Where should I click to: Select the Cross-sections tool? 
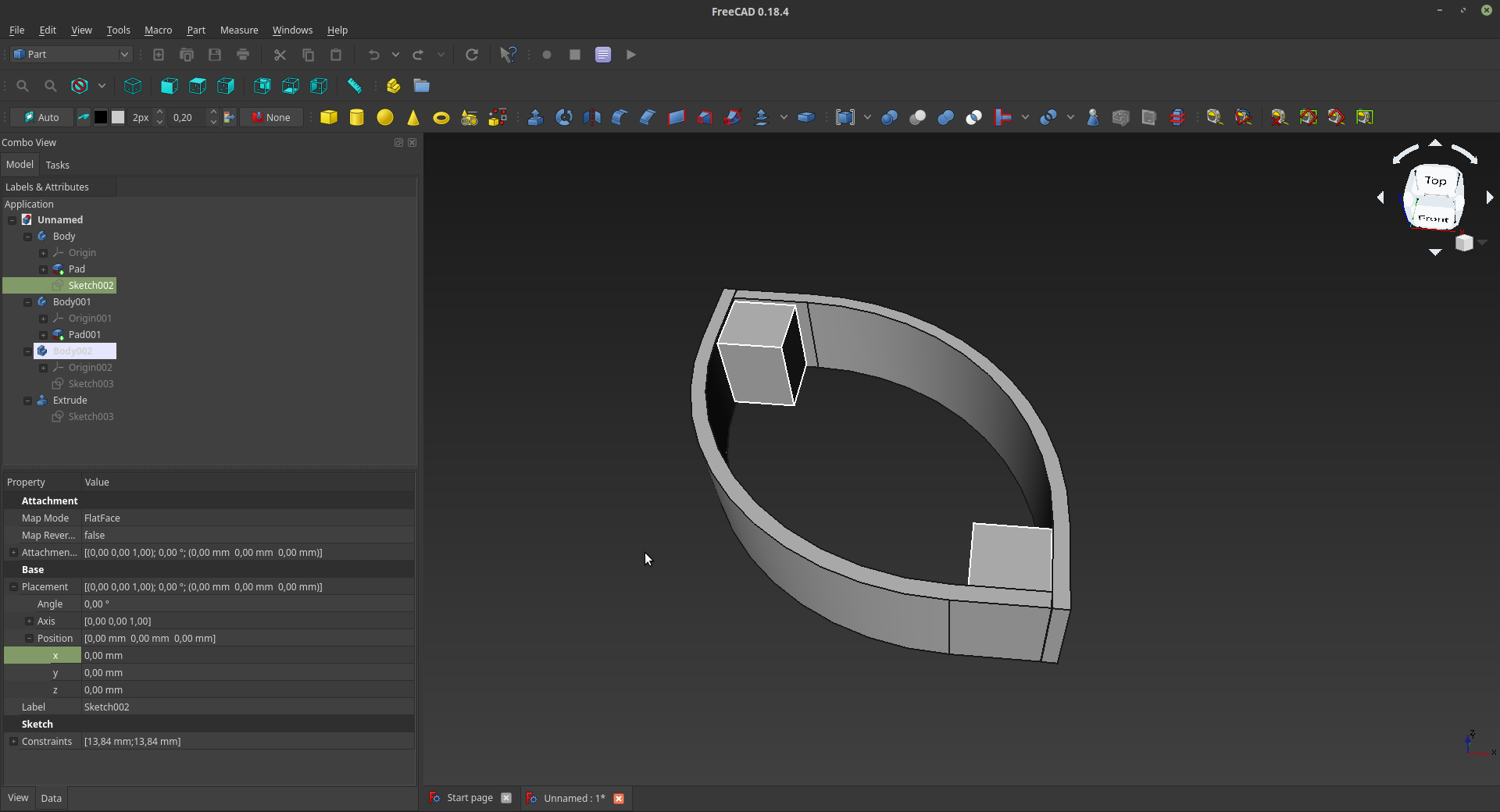tap(1177, 117)
